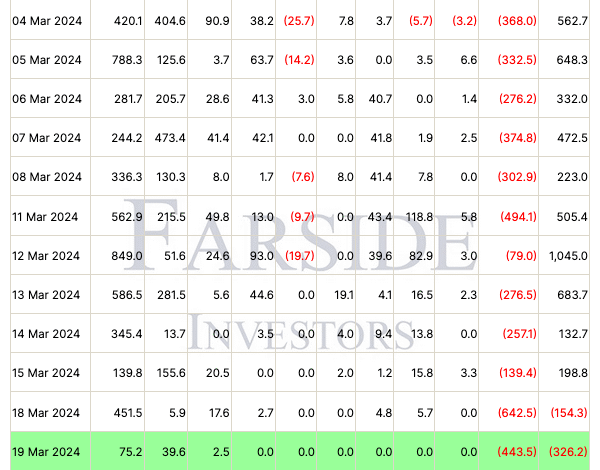The image size is (600, 470).
Task: Select total 505.4 in 11 Mar row
Action: click(572, 217)
